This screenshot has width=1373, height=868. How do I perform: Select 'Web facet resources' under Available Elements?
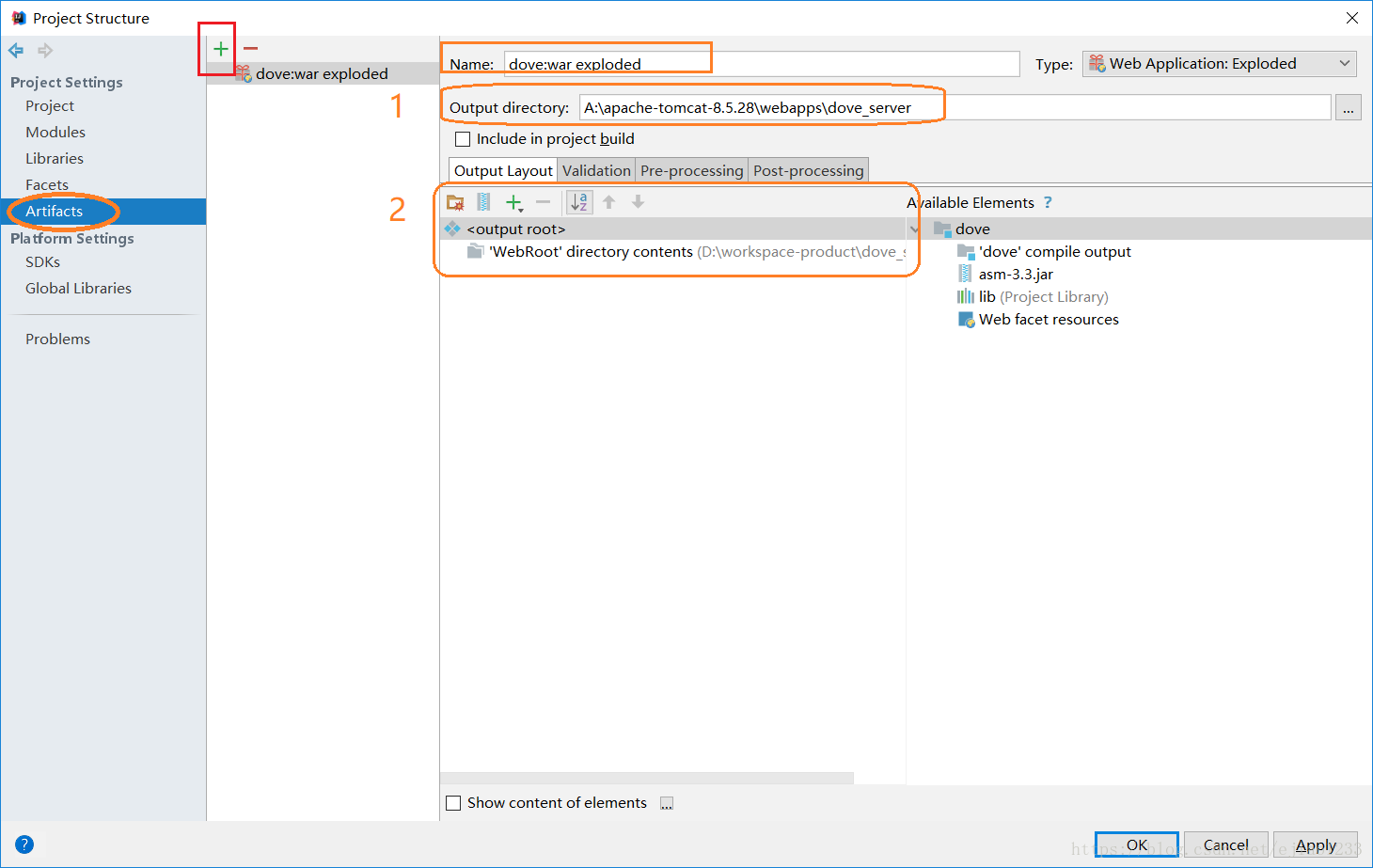tap(1048, 319)
